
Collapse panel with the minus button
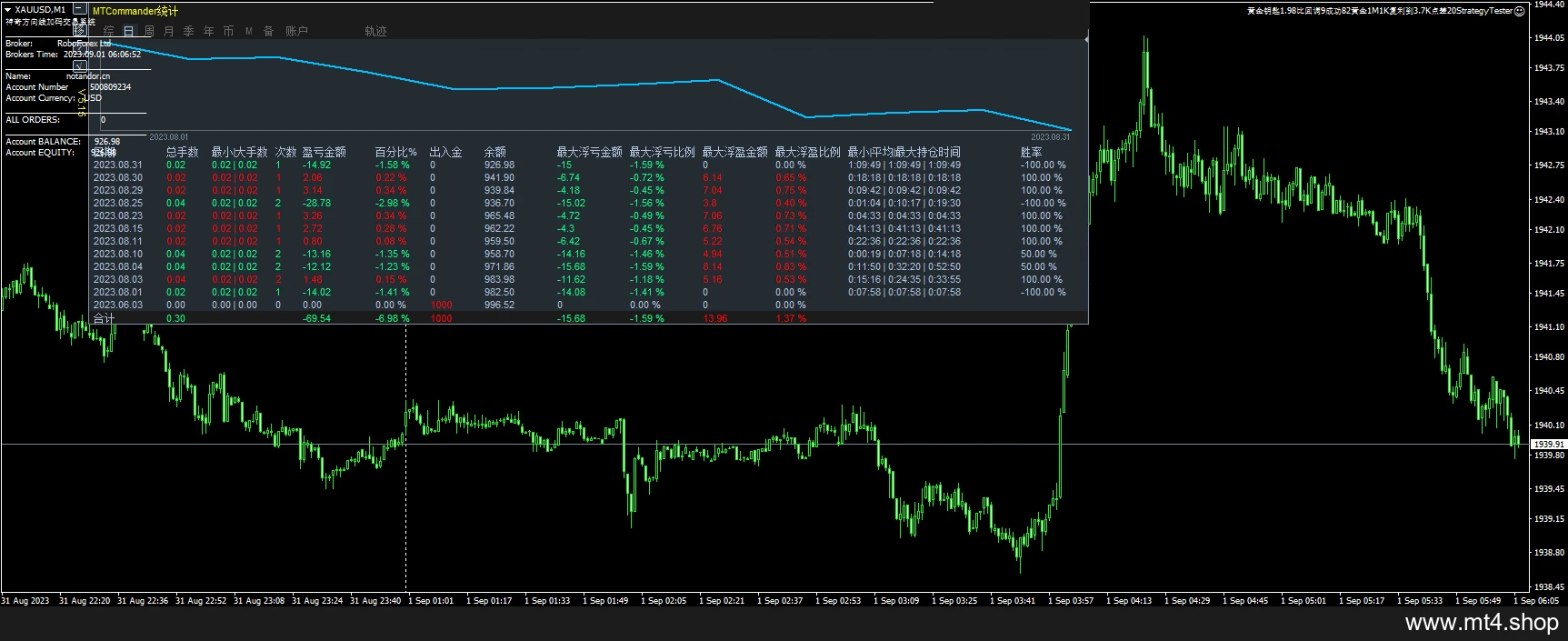point(79,9)
